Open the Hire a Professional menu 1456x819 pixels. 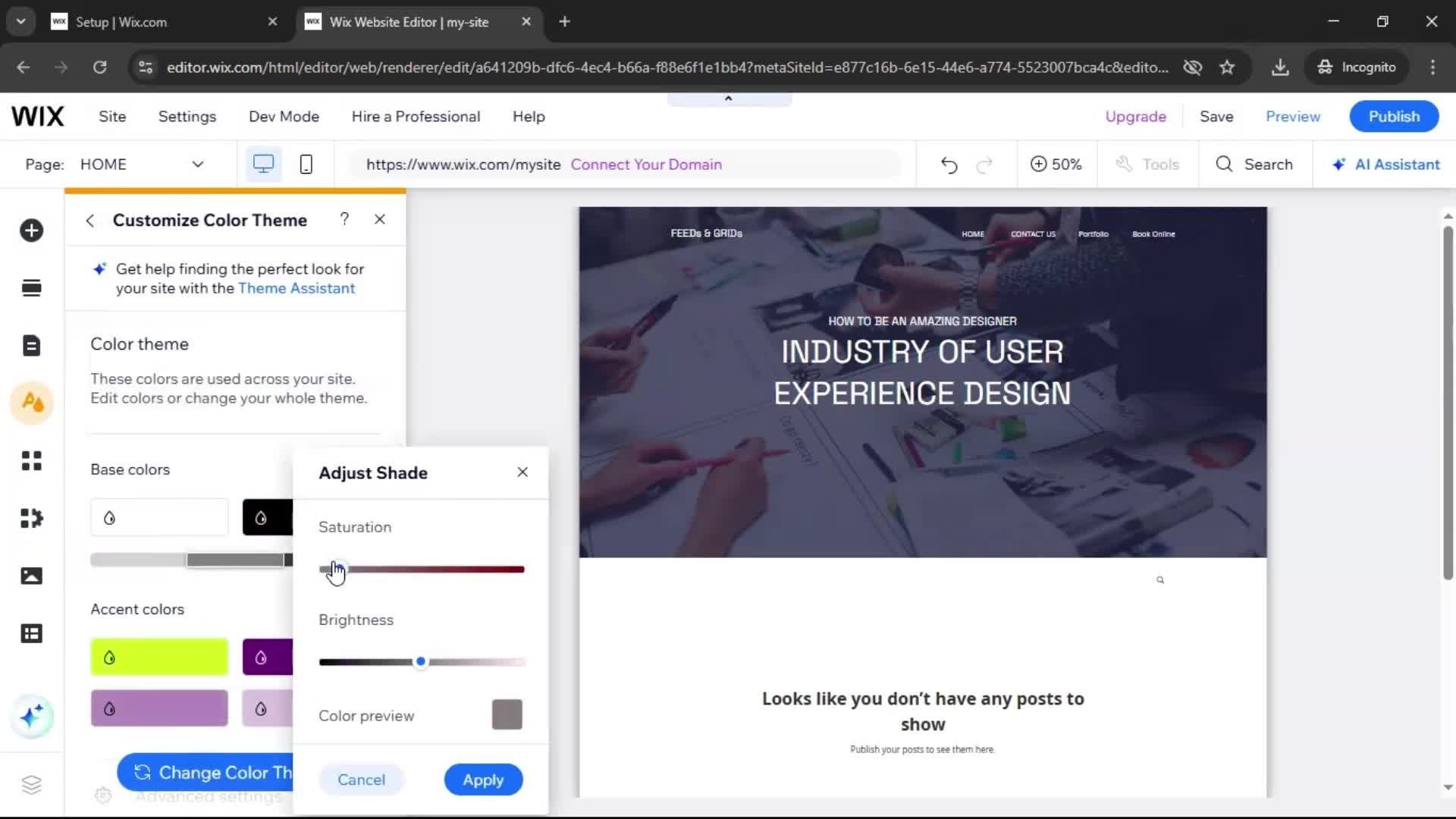coord(416,117)
